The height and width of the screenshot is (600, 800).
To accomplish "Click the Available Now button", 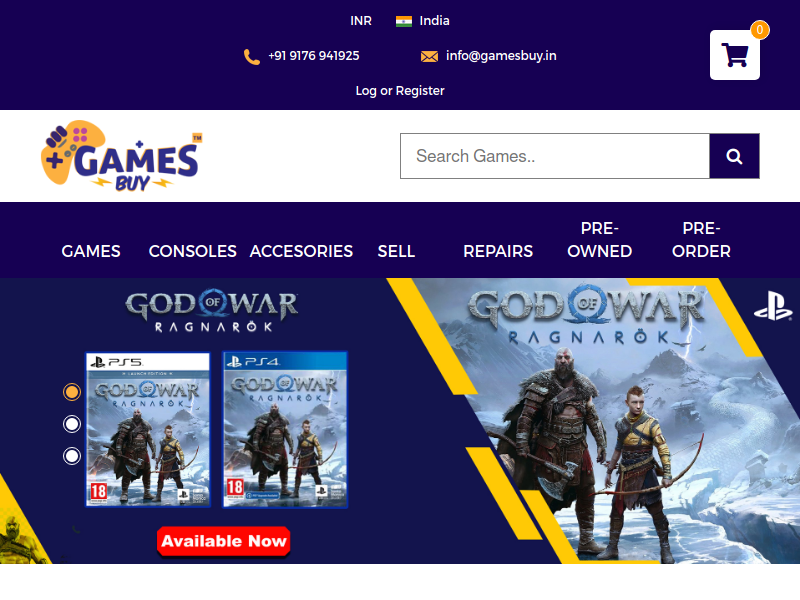I will 223,541.
